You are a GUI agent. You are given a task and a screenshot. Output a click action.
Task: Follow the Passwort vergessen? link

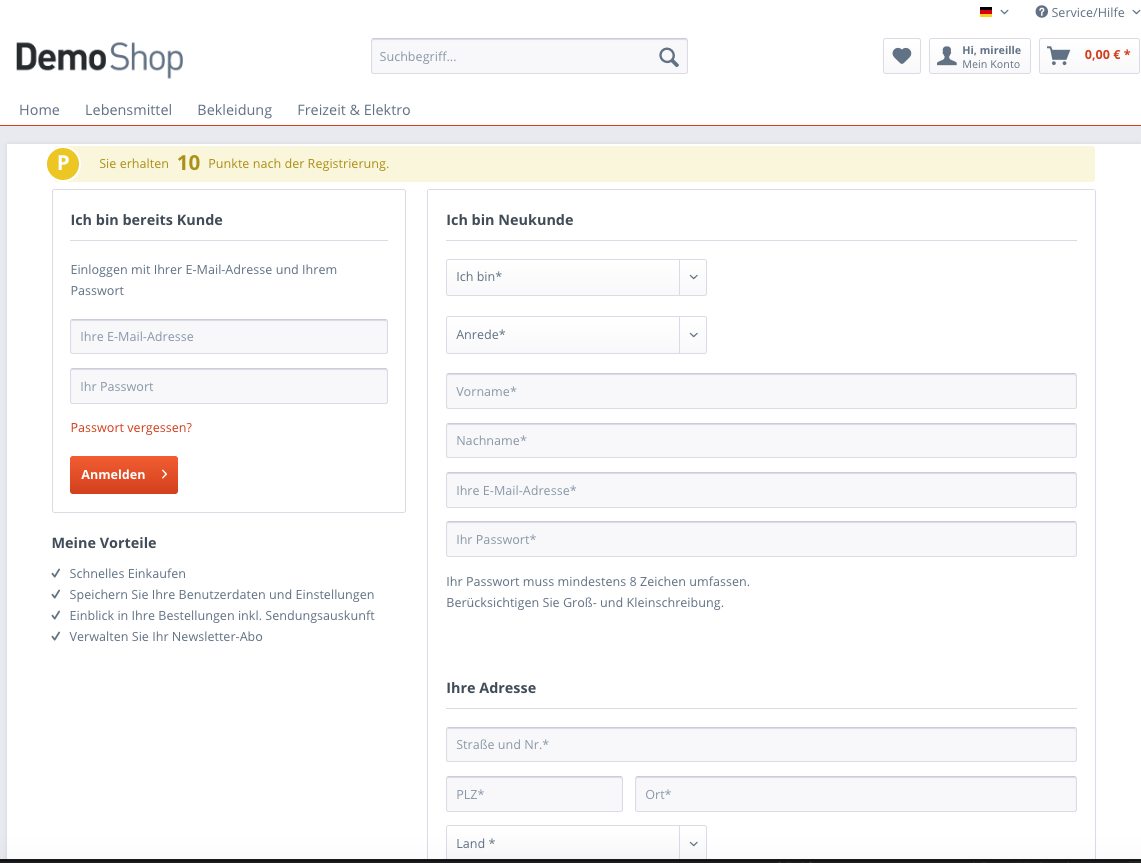pos(131,428)
